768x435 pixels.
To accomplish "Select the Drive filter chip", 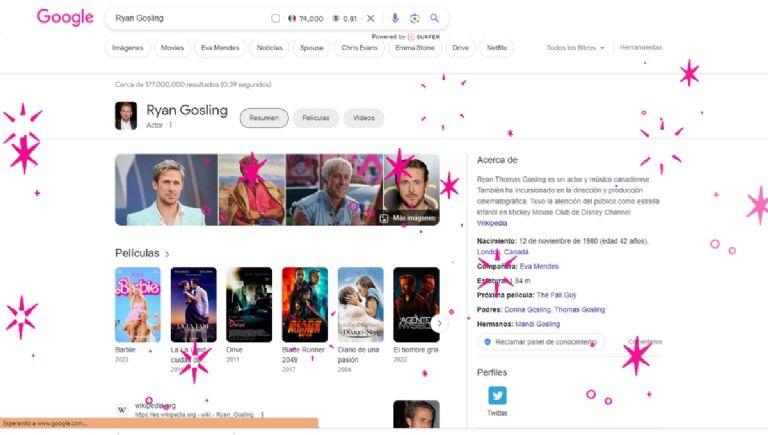I will point(460,48).
